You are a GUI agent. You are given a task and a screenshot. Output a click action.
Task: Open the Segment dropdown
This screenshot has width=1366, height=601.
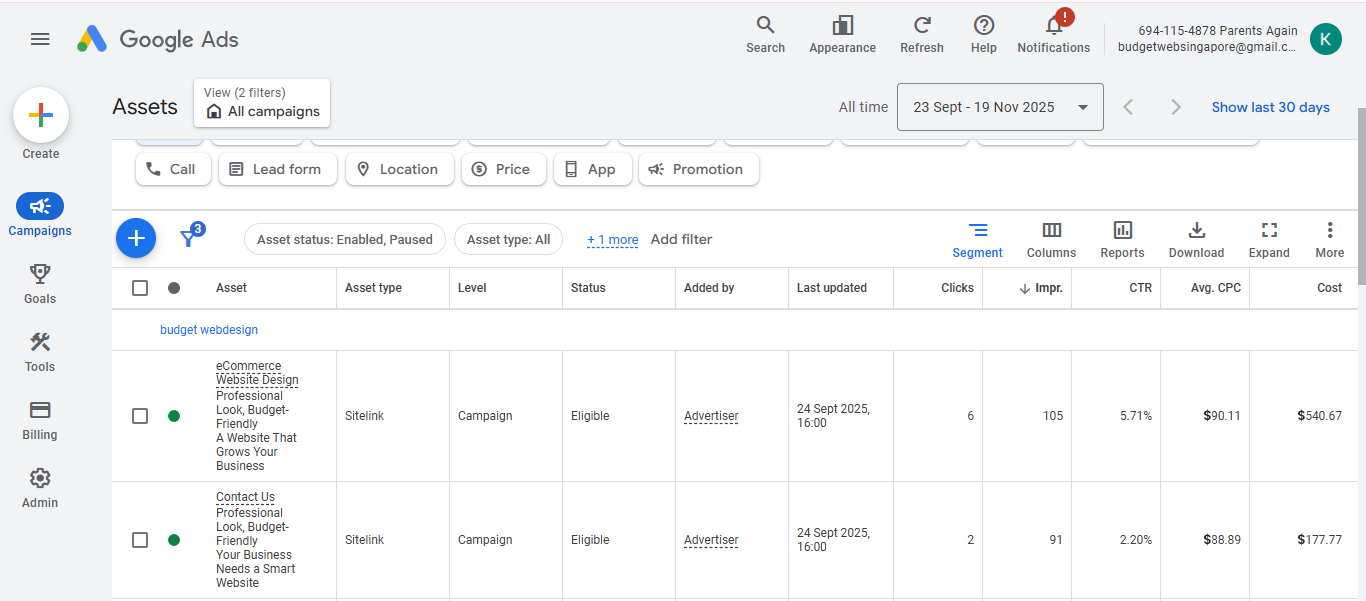(x=977, y=239)
